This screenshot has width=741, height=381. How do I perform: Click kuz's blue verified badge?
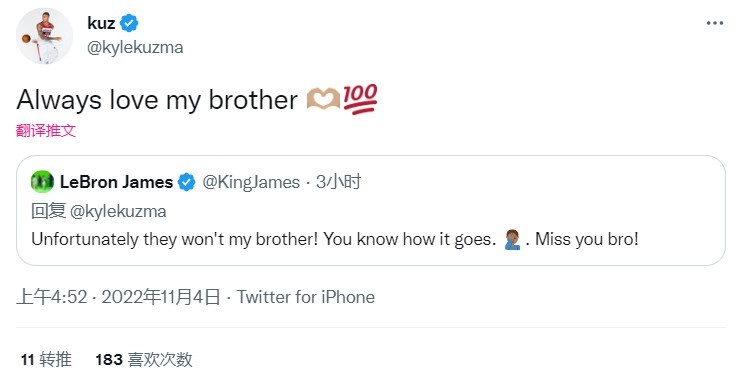pos(129,23)
